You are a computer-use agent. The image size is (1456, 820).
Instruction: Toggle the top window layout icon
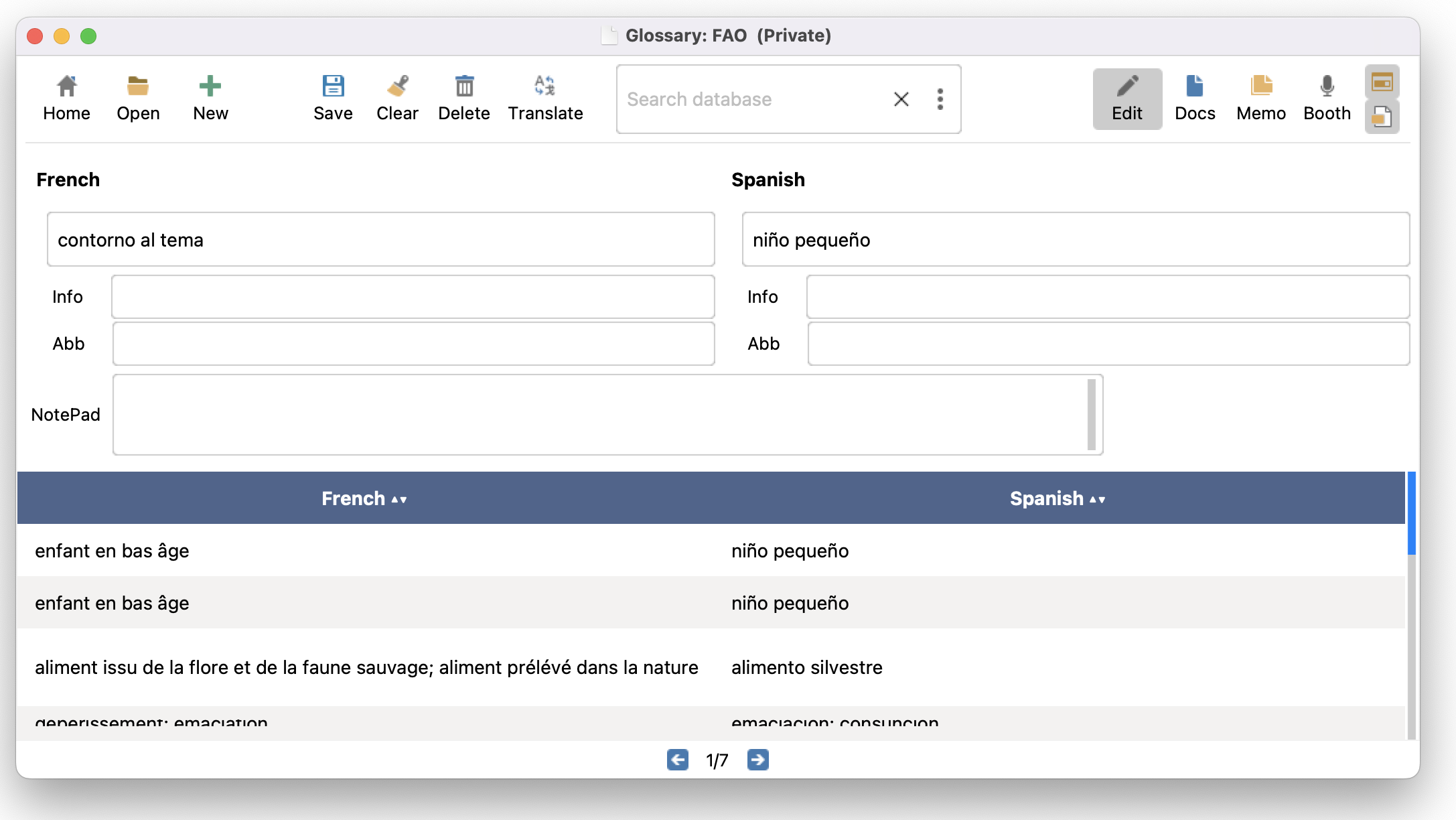click(x=1382, y=82)
